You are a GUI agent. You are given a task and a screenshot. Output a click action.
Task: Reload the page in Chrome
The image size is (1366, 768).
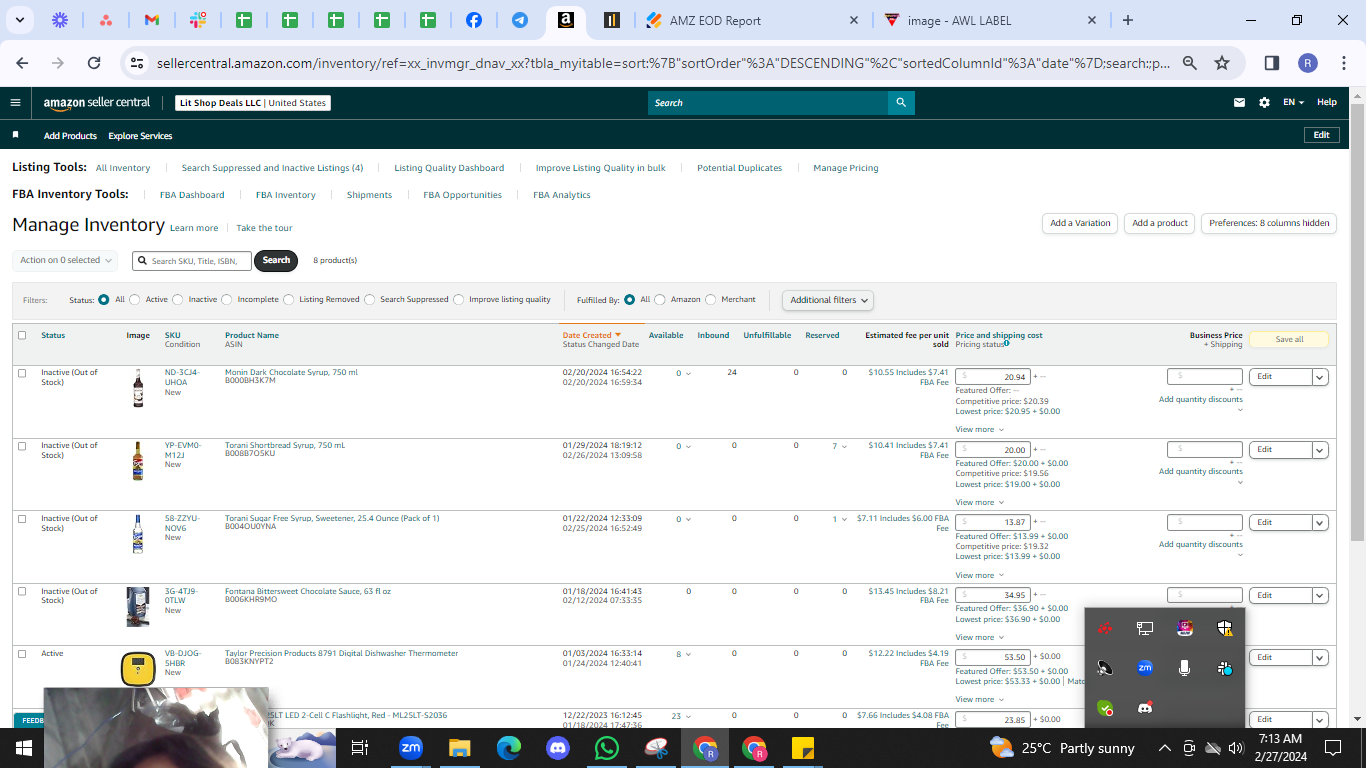94,63
